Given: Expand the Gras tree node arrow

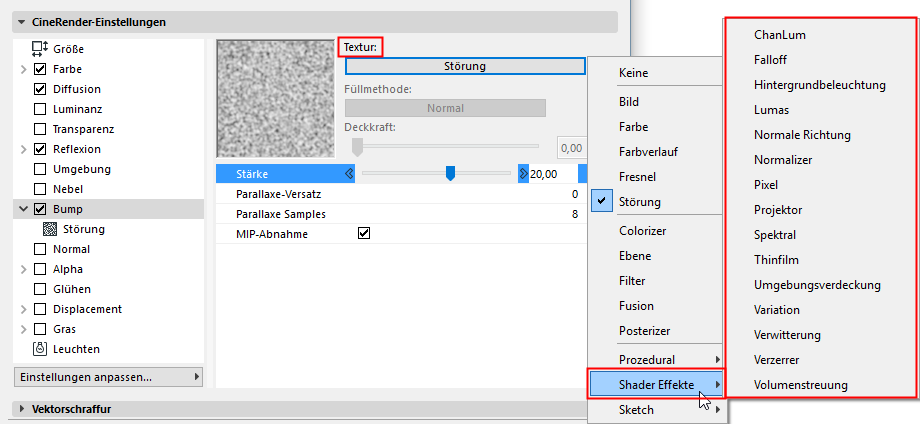Looking at the screenshot, I should coord(23,329).
